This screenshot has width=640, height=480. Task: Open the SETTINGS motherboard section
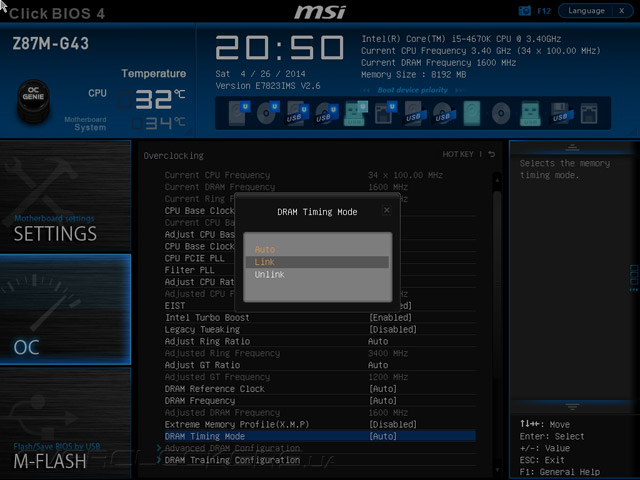(x=65, y=196)
